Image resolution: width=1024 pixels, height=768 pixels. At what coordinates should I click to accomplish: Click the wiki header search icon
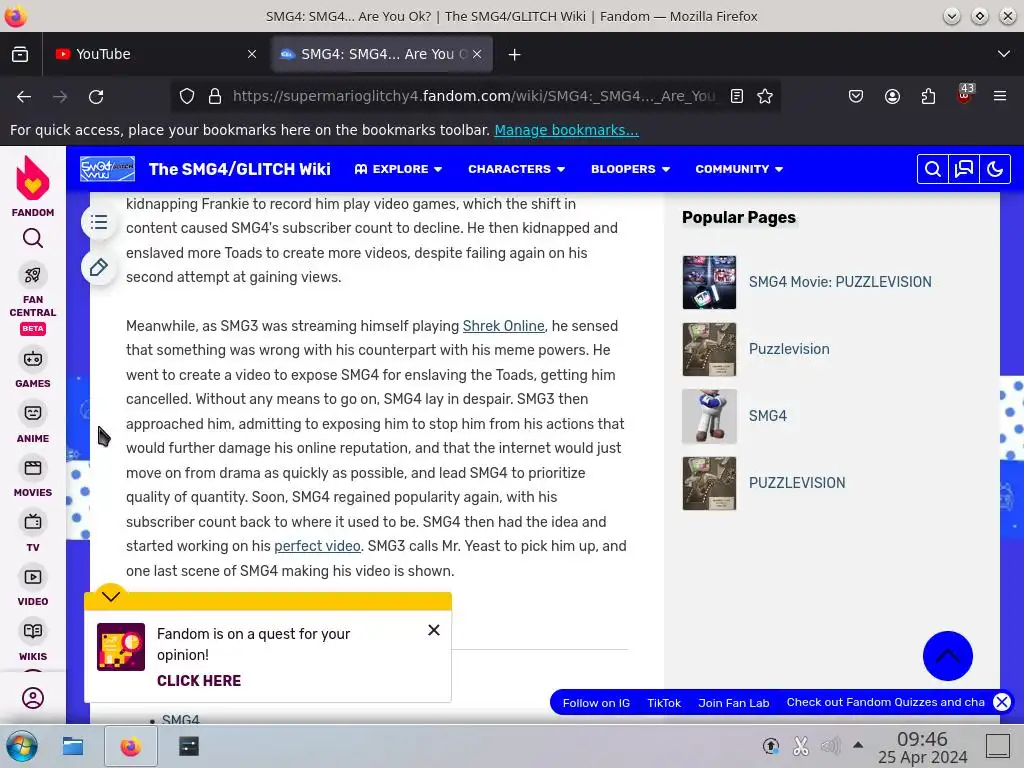933,169
